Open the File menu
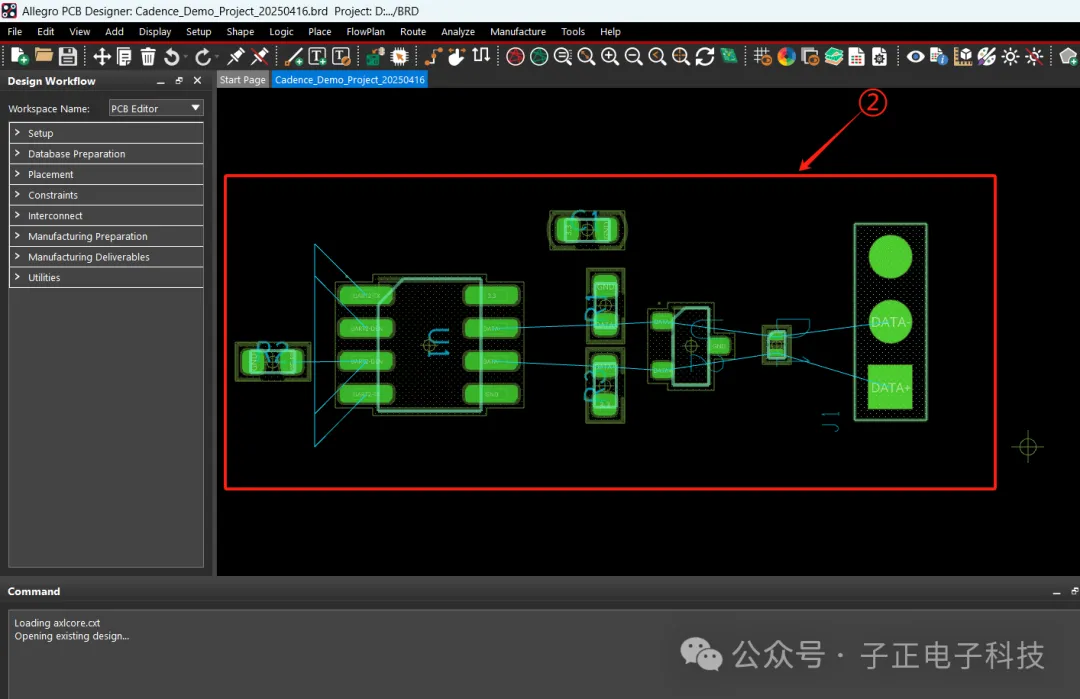Image resolution: width=1080 pixels, height=699 pixels. (x=14, y=32)
